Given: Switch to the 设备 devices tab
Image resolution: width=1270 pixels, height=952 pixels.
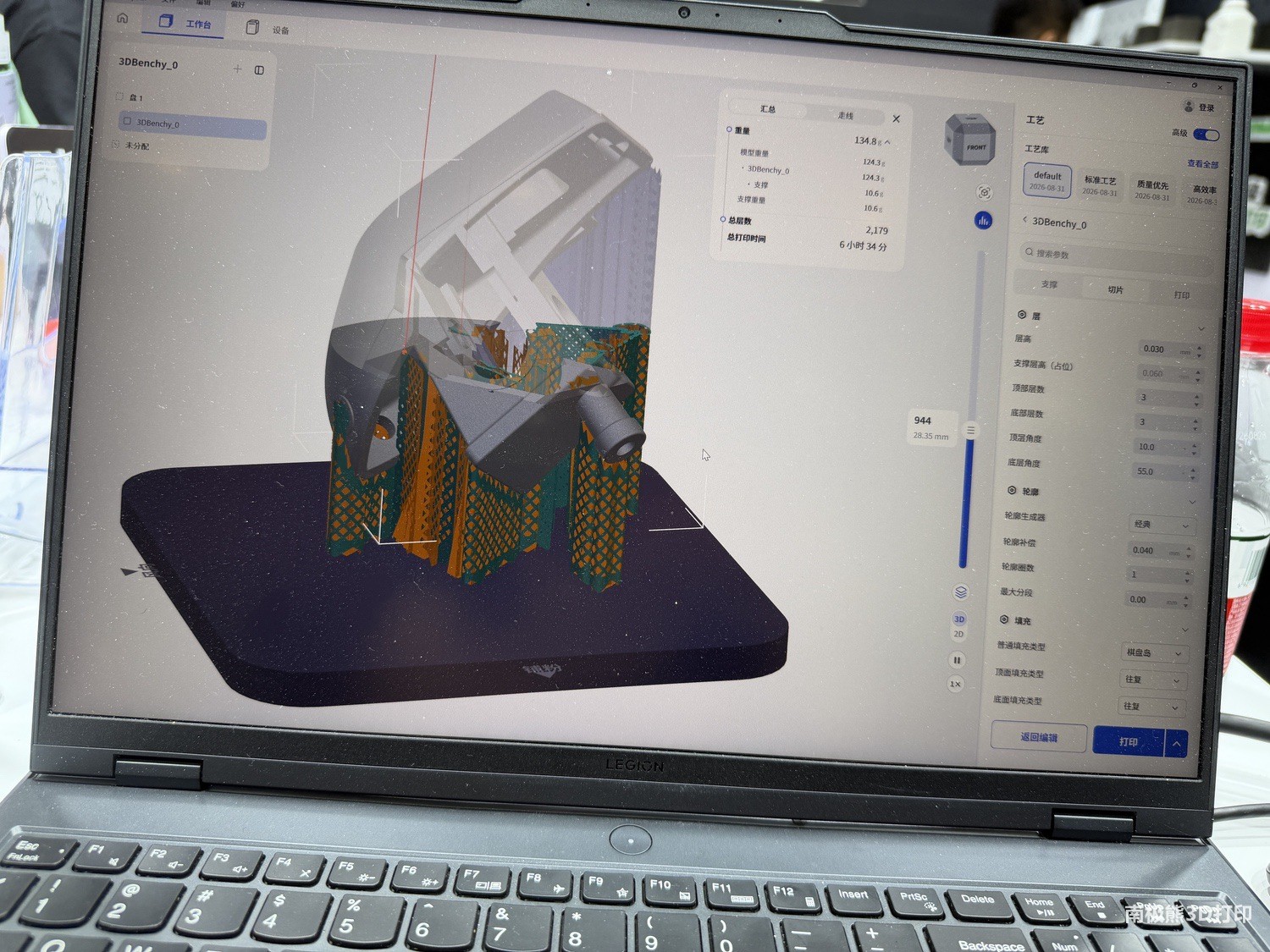Looking at the screenshot, I should click(268, 29).
